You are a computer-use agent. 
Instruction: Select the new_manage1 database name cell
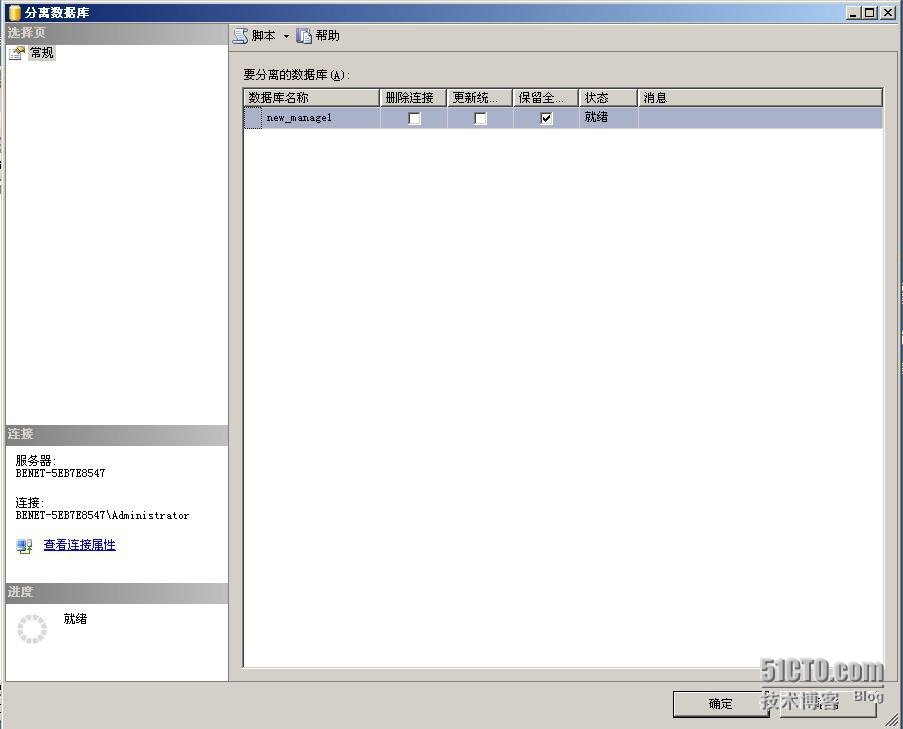[x=321, y=117]
